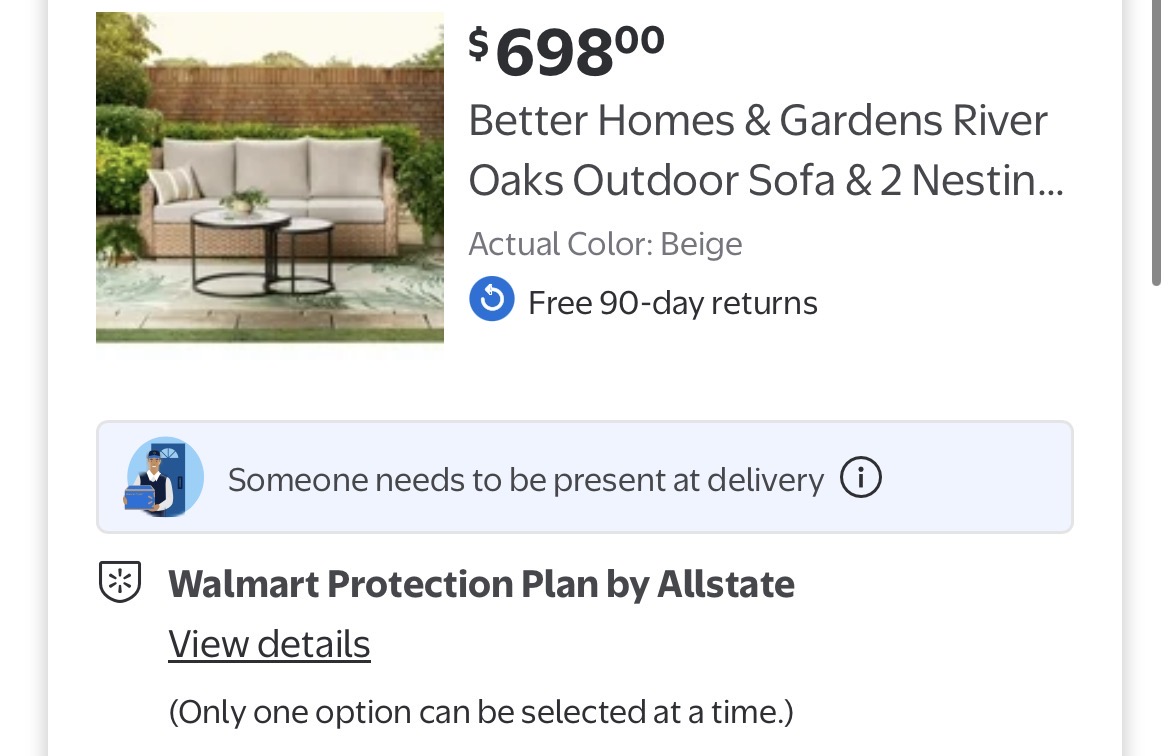Click the "Free 90-day returns" text
This screenshot has width=1170, height=756.
pyautogui.click(x=672, y=302)
